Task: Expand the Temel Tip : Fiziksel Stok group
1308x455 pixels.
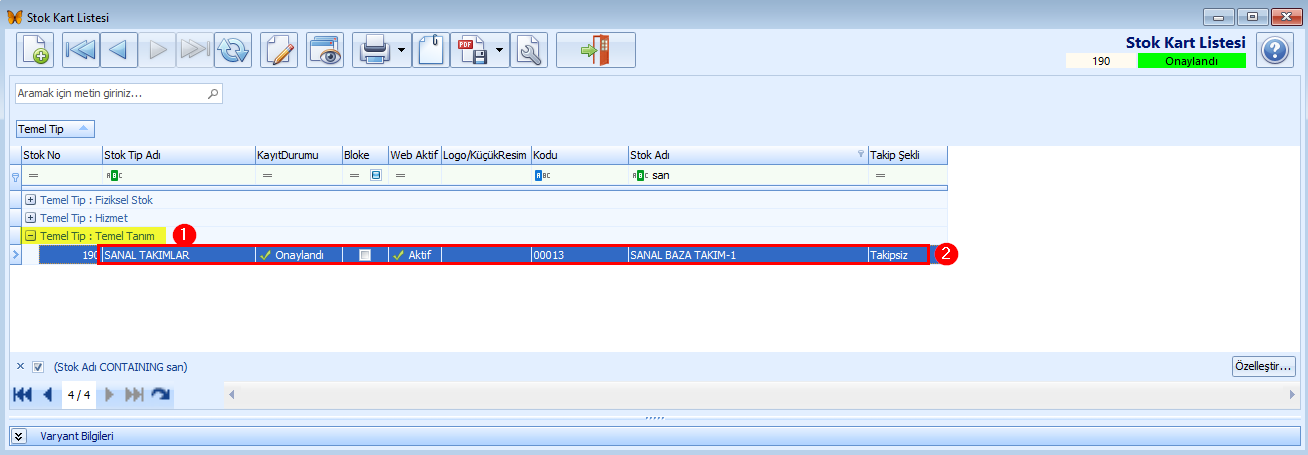Action: click(30, 200)
